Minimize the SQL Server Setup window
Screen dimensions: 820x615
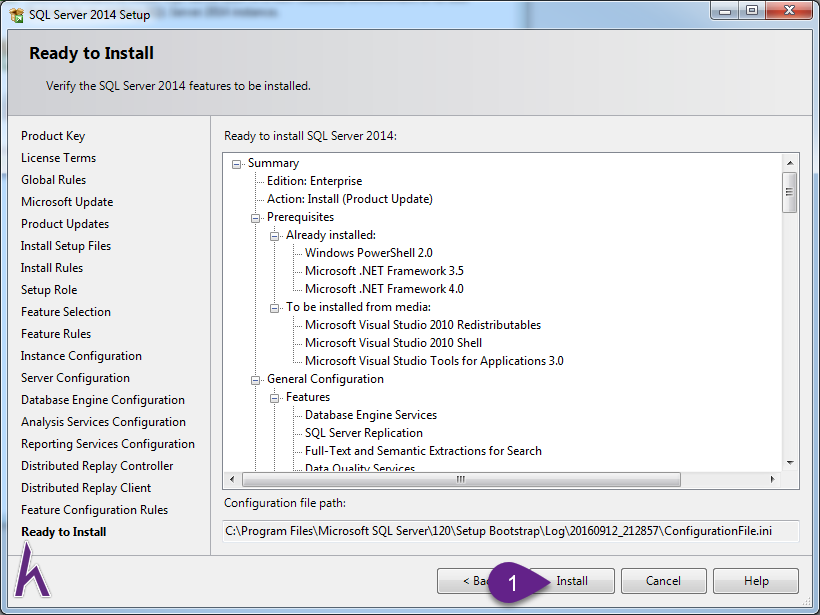point(725,10)
